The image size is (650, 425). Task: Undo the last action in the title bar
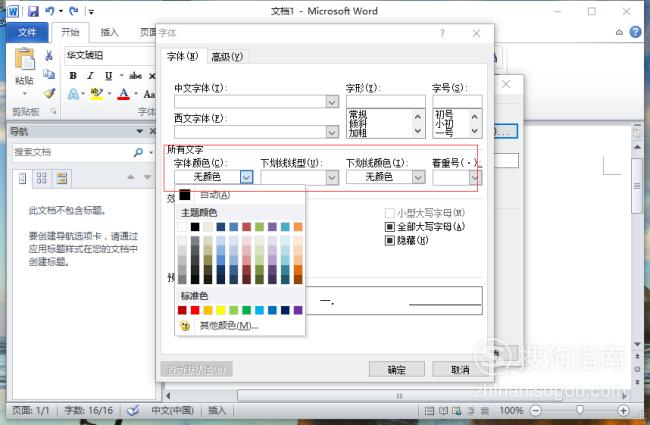pyautogui.click(x=50, y=11)
